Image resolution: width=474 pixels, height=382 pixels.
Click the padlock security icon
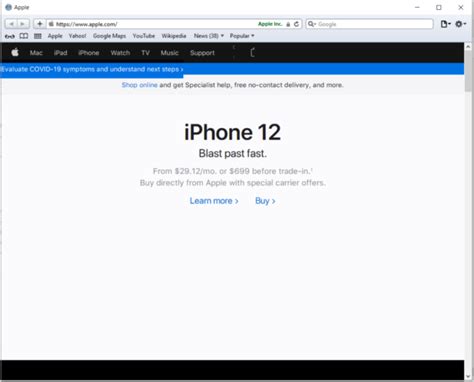[288, 24]
